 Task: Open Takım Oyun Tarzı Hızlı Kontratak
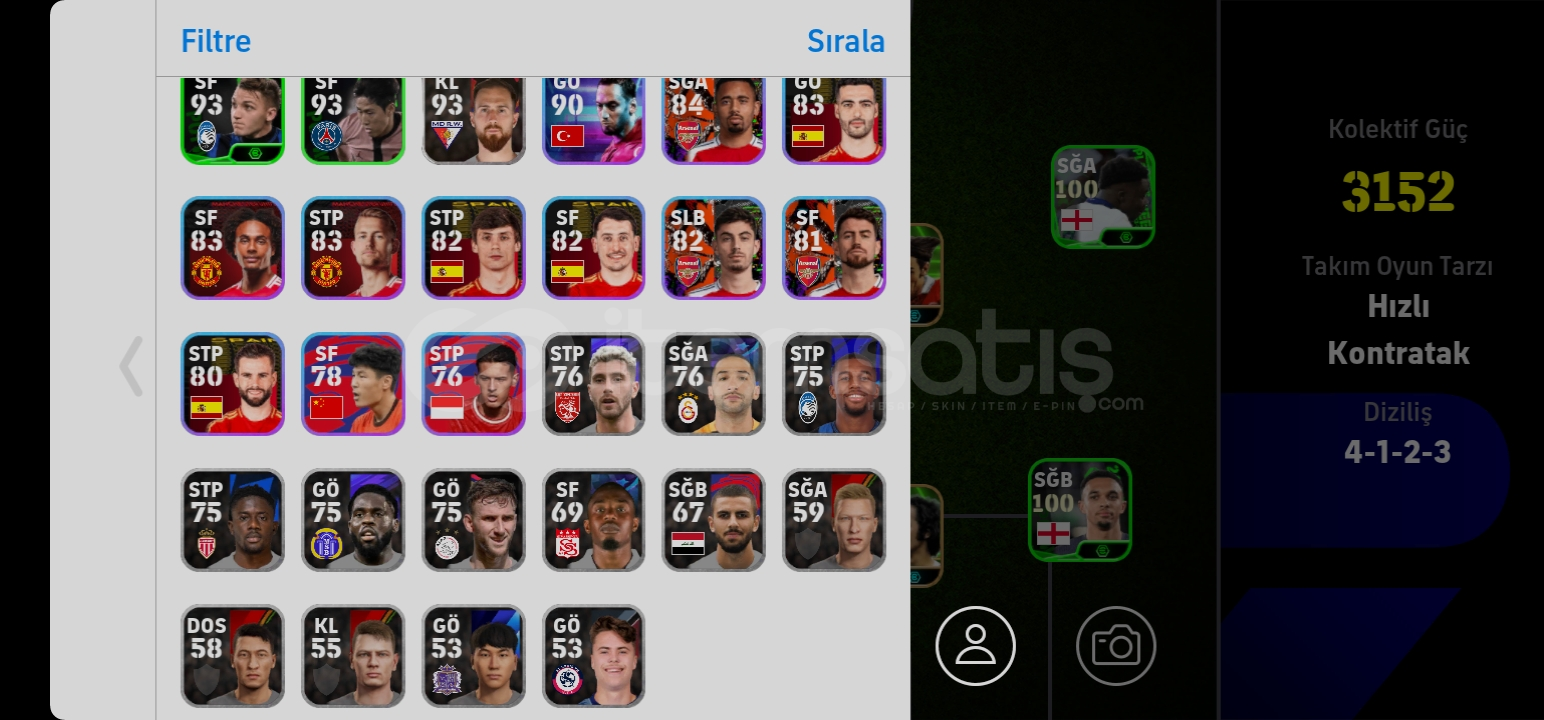point(1398,312)
